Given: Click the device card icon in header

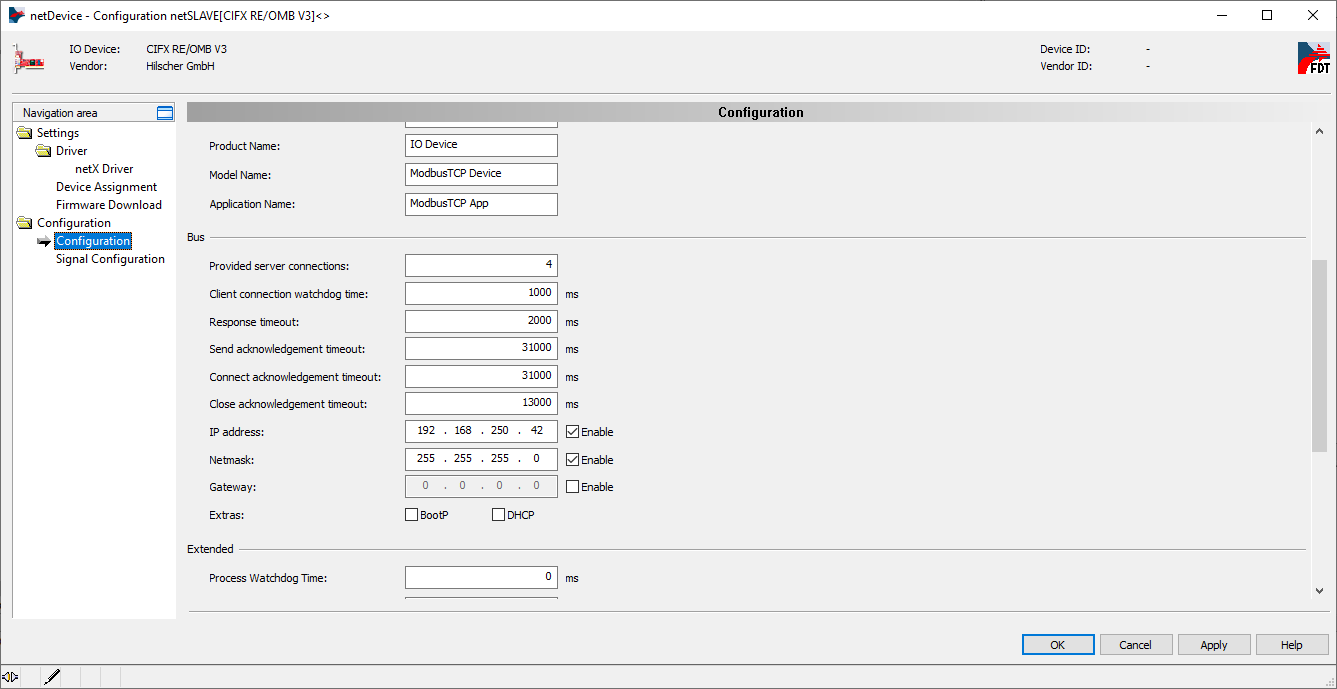Looking at the screenshot, I should coord(29,58).
